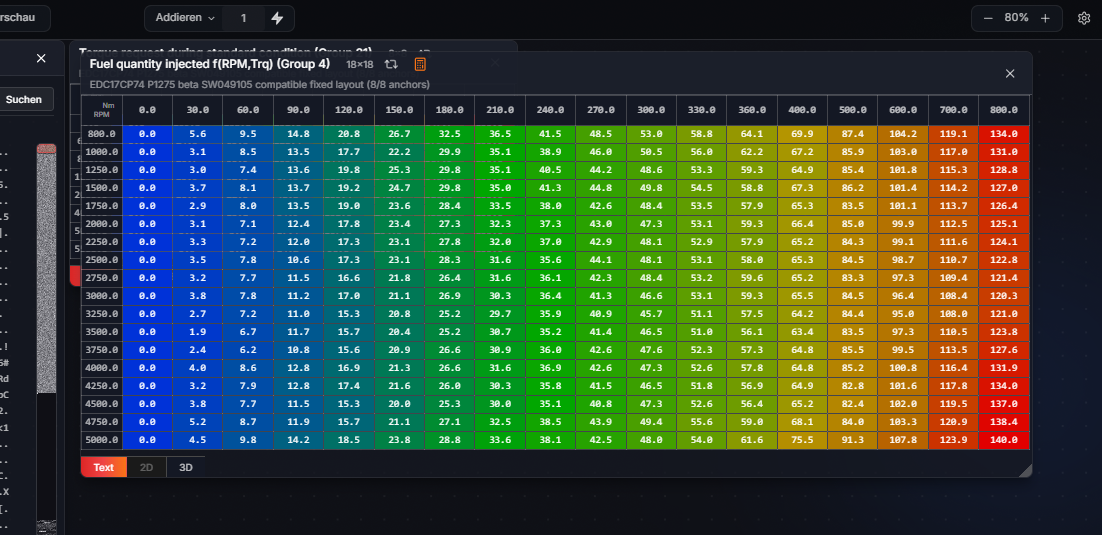Open the orange calculator icon
This screenshot has width=1102, height=535.
[x=420, y=64]
